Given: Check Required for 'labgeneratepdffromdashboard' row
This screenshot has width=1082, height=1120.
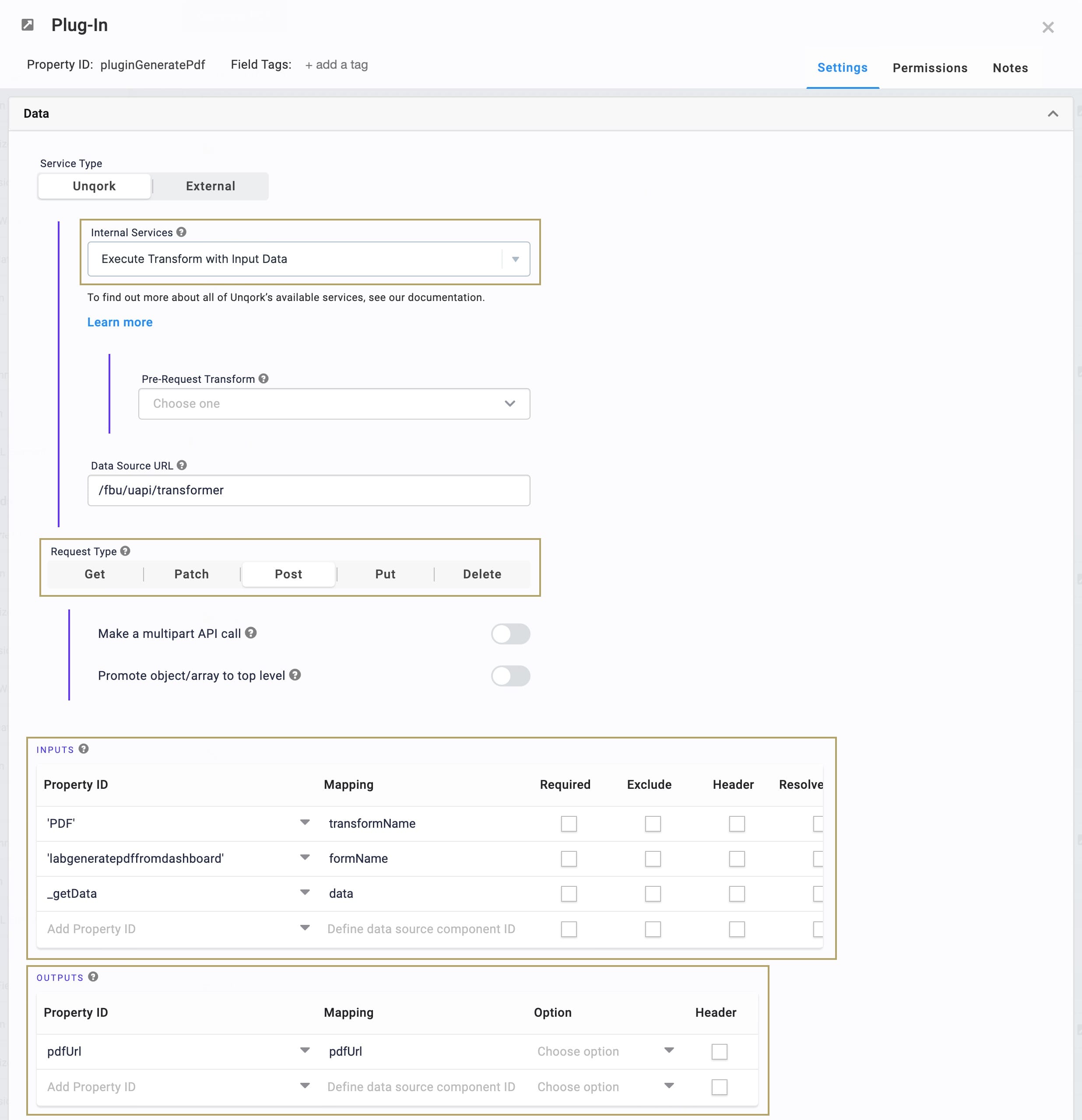Looking at the screenshot, I should pos(569,859).
